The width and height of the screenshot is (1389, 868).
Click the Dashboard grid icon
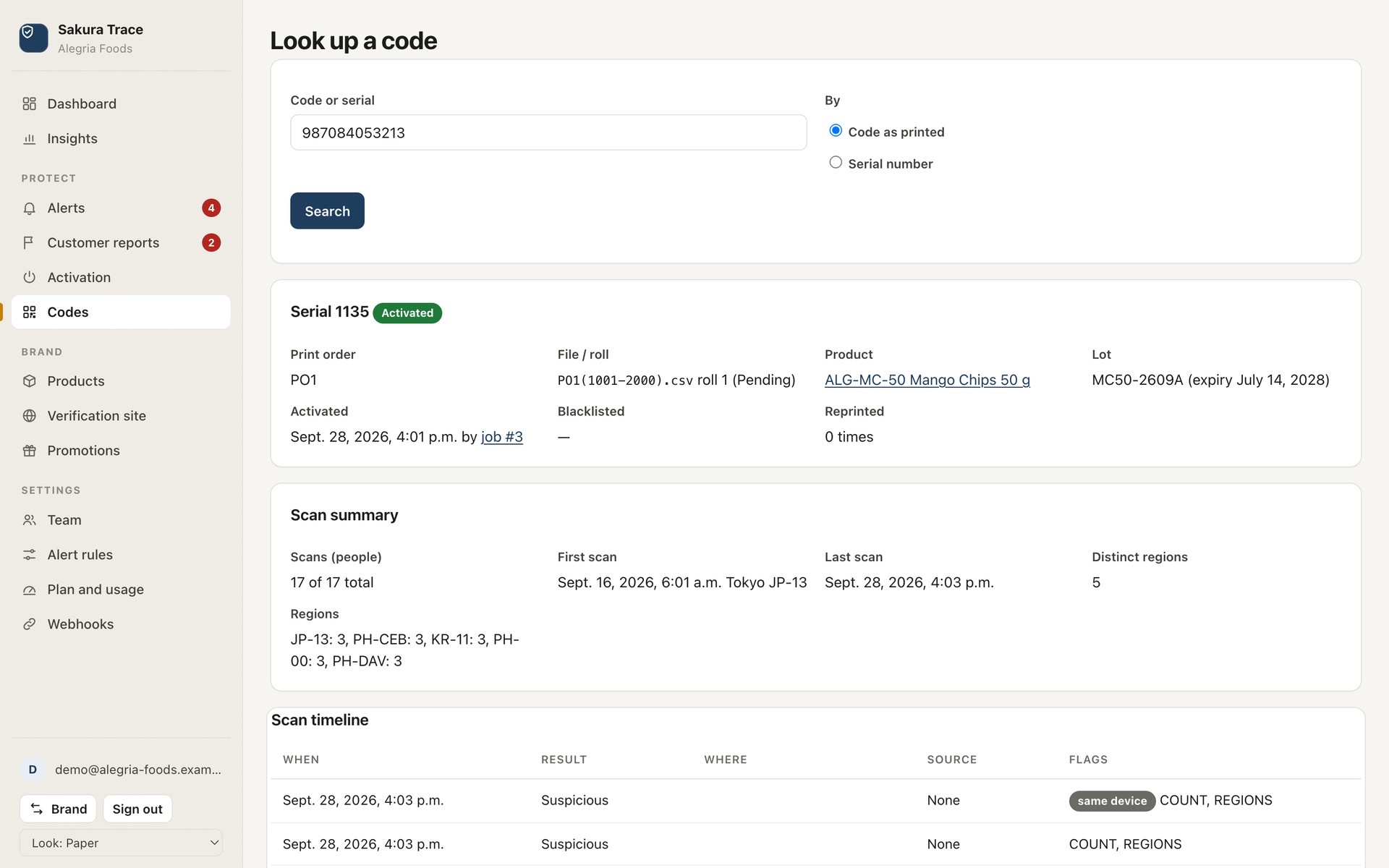(x=29, y=104)
